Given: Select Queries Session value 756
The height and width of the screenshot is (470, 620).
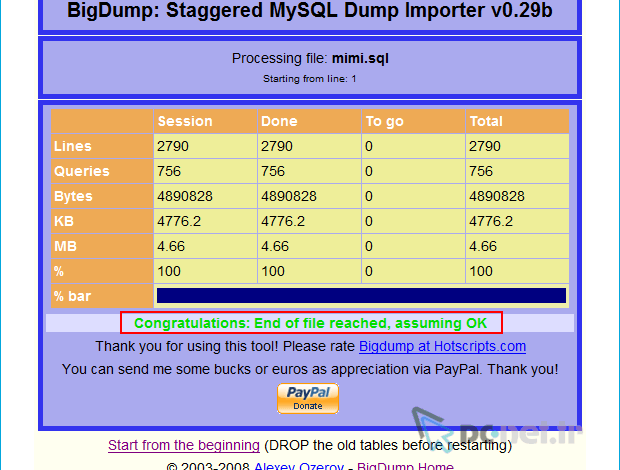Looking at the screenshot, I should click(169, 171).
